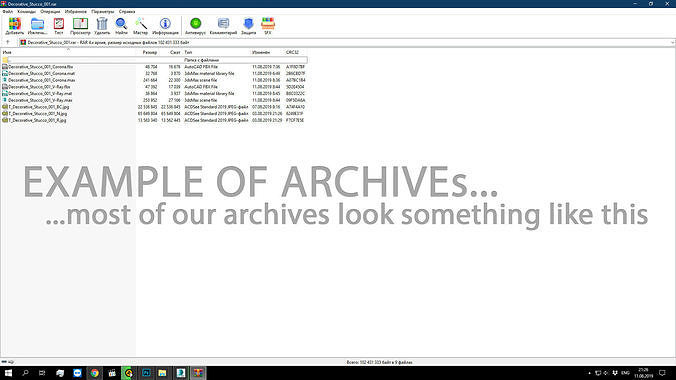Expand the archive path address dropdown
676x380 pixels.
(x=673, y=43)
